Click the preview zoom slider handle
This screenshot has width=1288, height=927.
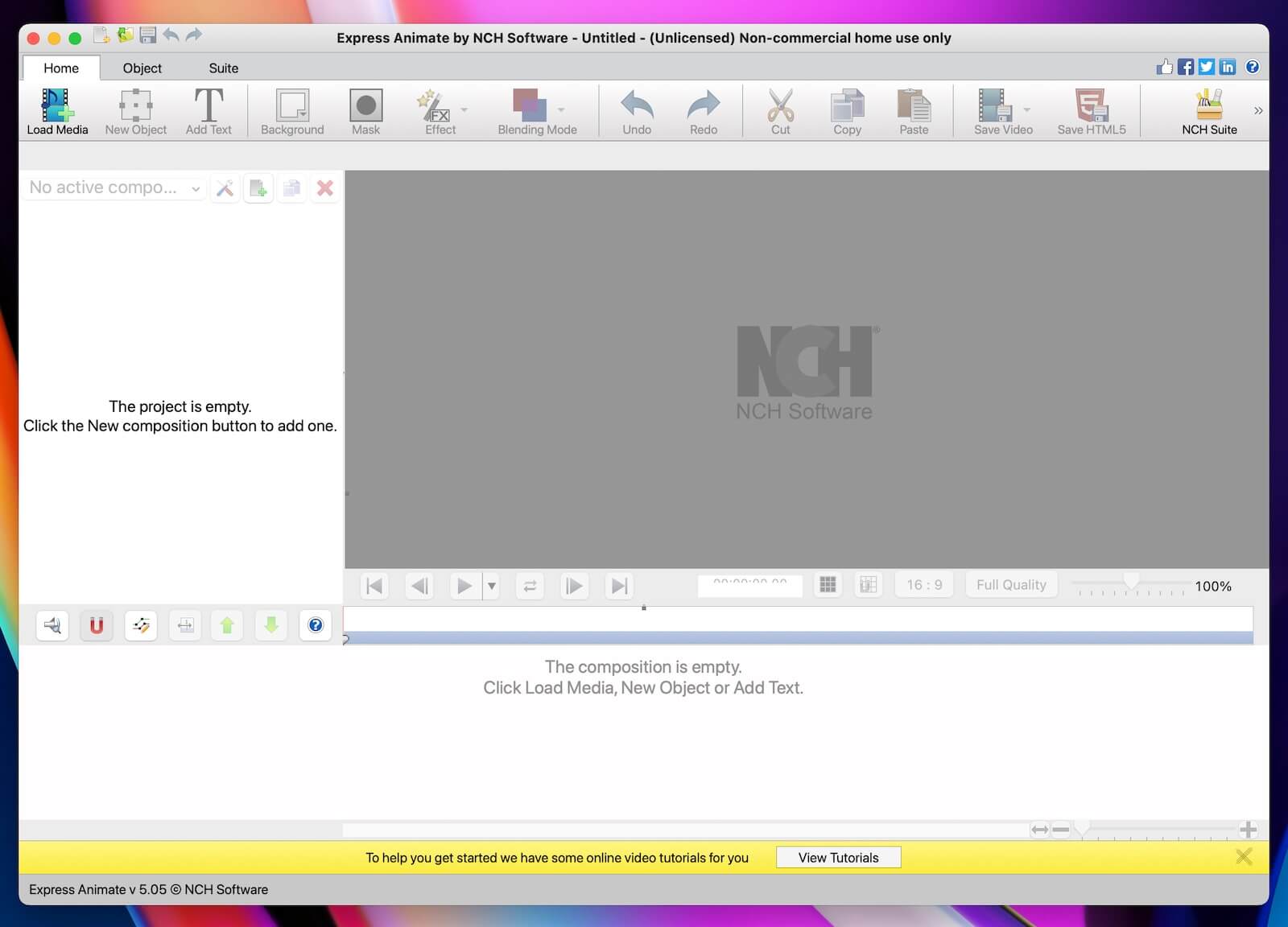point(1131,581)
